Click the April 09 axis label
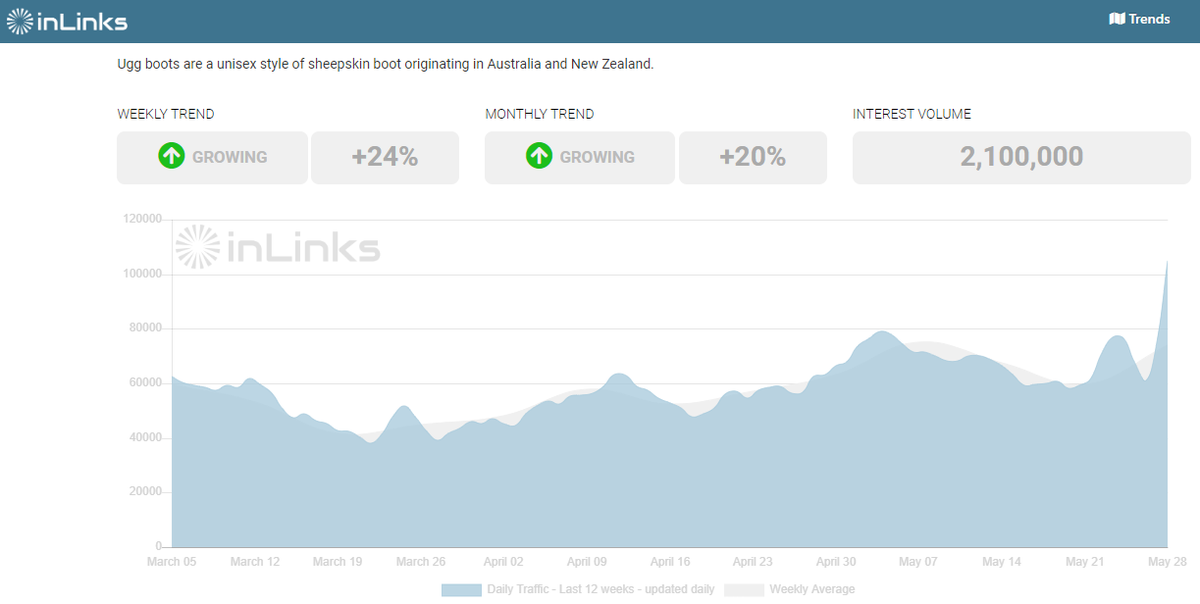 pyautogui.click(x=587, y=562)
